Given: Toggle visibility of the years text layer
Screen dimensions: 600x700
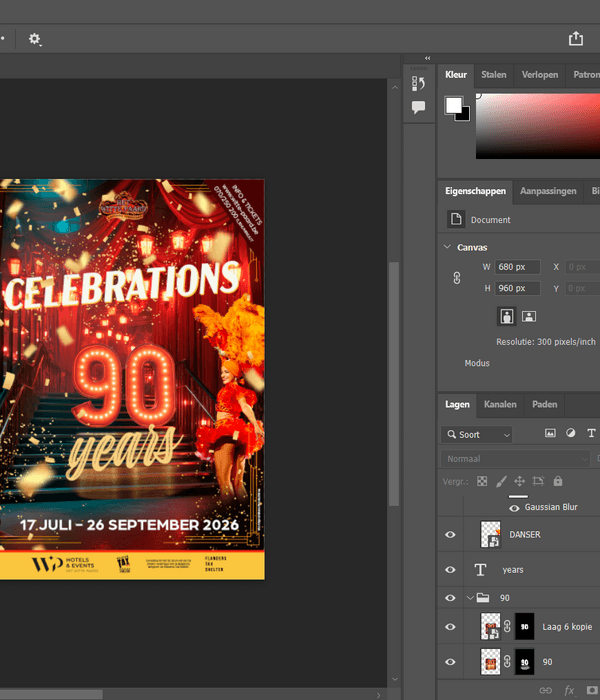Looking at the screenshot, I should [450, 569].
